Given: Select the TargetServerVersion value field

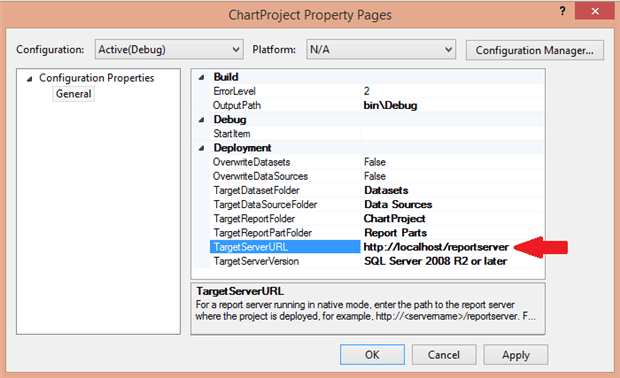Looking at the screenshot, I should (452, 261).
